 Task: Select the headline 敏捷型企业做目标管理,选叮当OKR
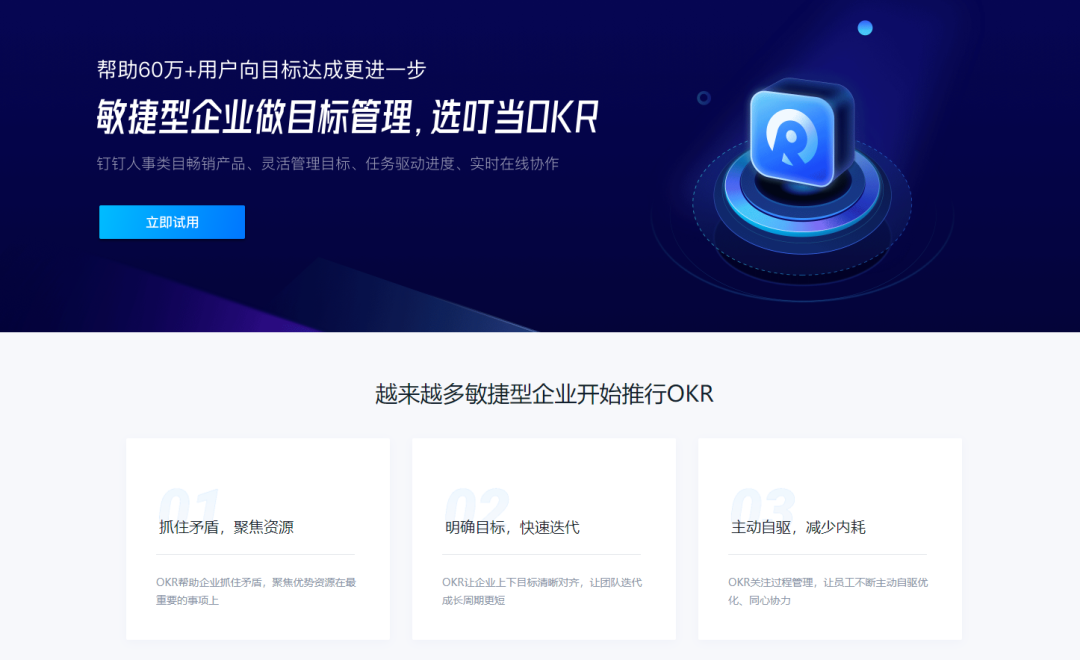tap(347, 116)
